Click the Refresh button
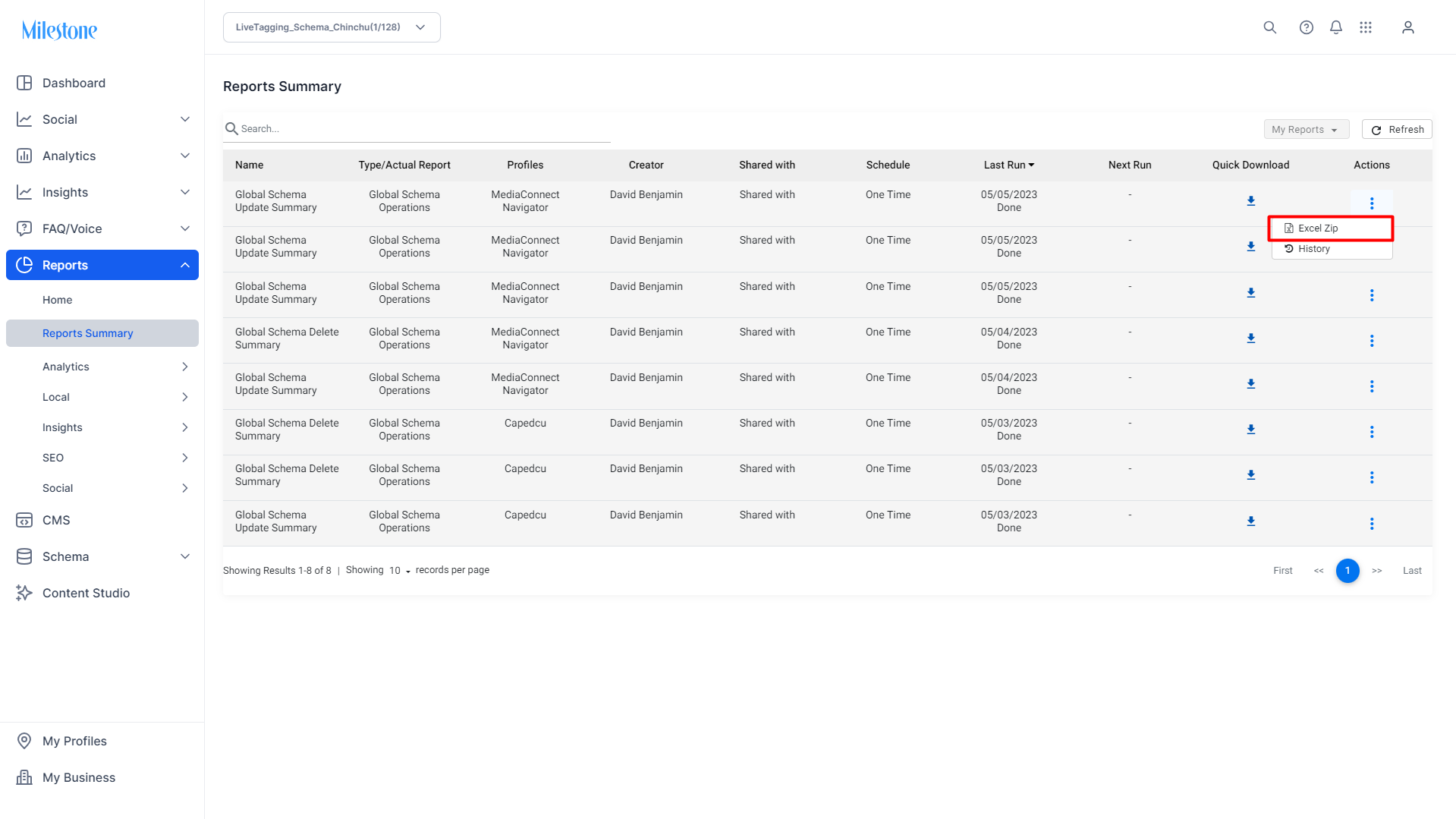Viewport: 1456px width, 819px height. click(1397, 130)
